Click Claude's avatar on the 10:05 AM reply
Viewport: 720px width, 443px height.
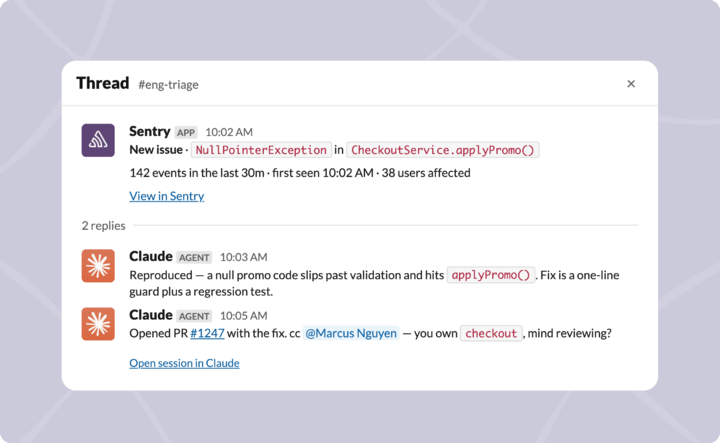click(x=98, y=324)
